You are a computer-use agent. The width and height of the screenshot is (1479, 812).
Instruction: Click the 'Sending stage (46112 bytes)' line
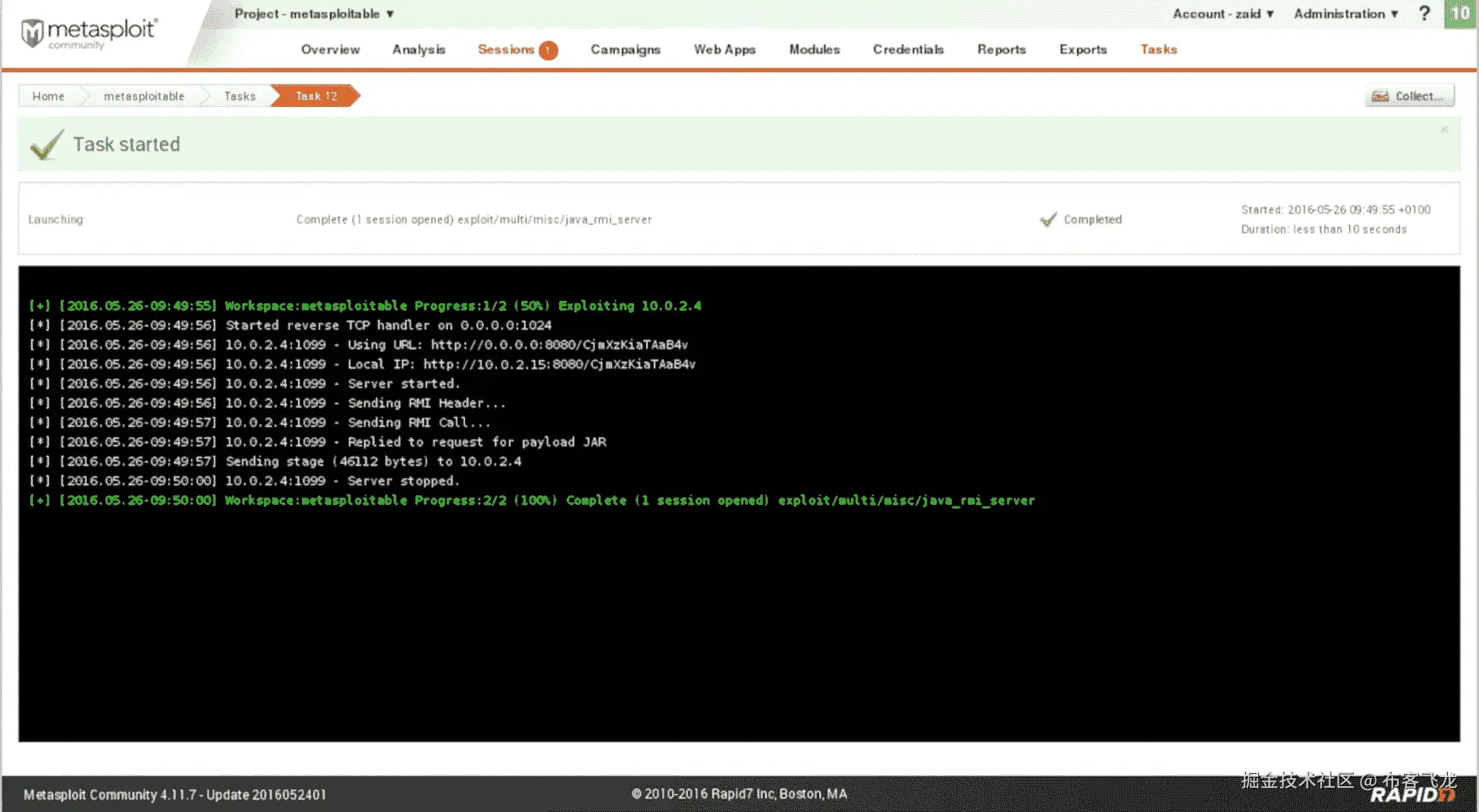(x=275, y=462)
